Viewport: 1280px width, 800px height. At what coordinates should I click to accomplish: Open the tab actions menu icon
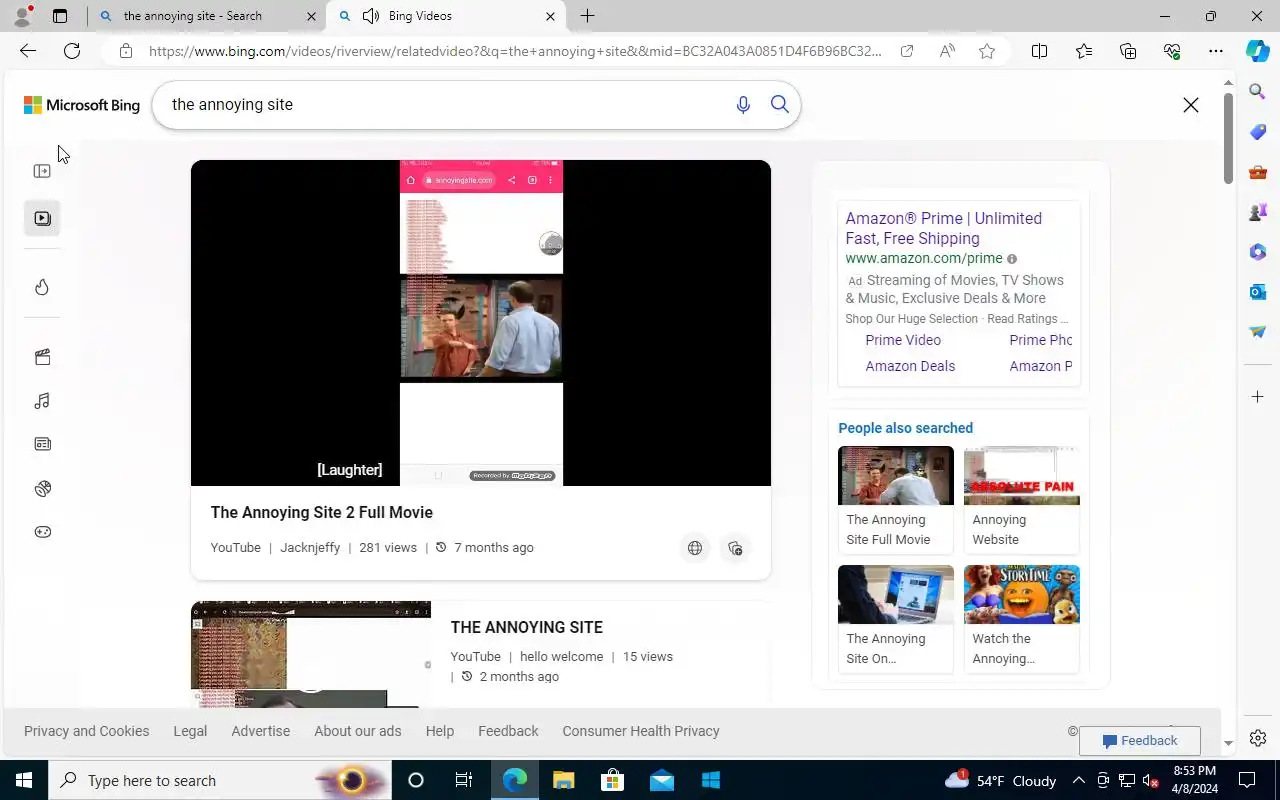click(60, 16)
